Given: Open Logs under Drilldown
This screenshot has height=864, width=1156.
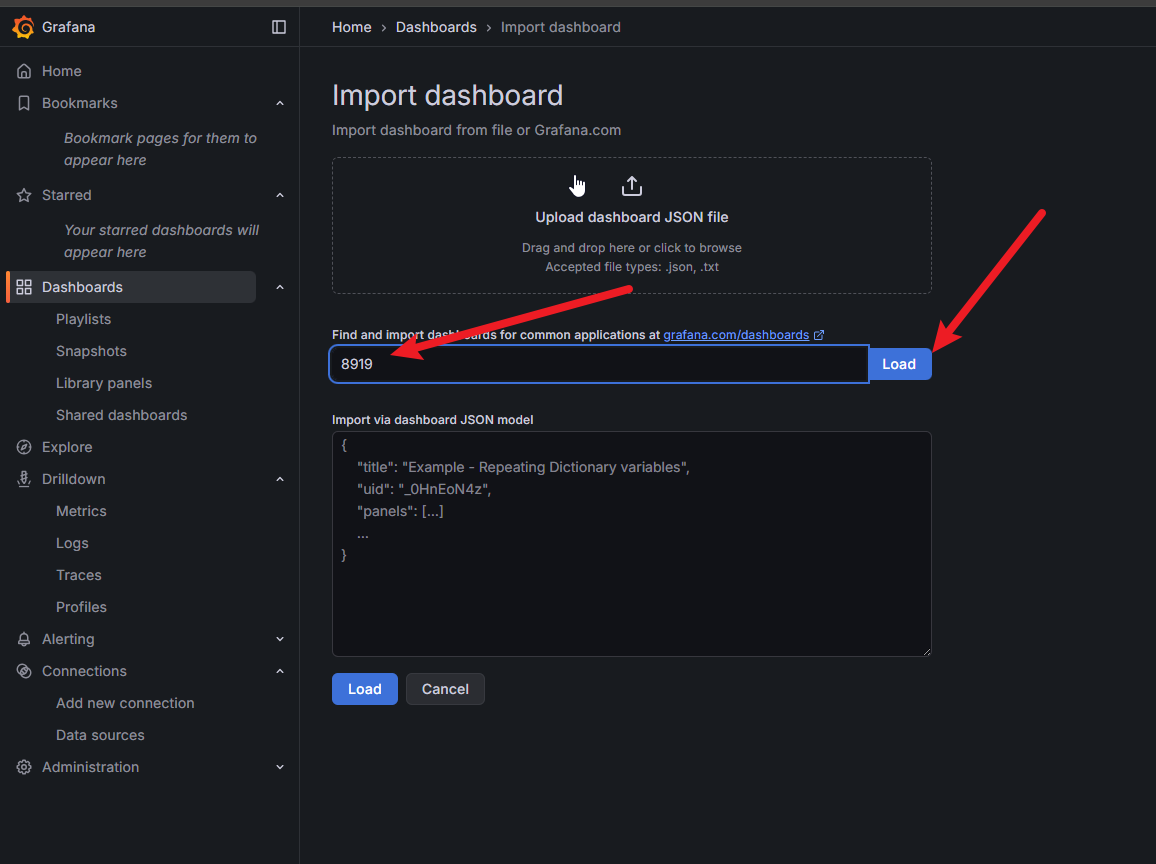Looking at the screenshot, I should point(72,543).
